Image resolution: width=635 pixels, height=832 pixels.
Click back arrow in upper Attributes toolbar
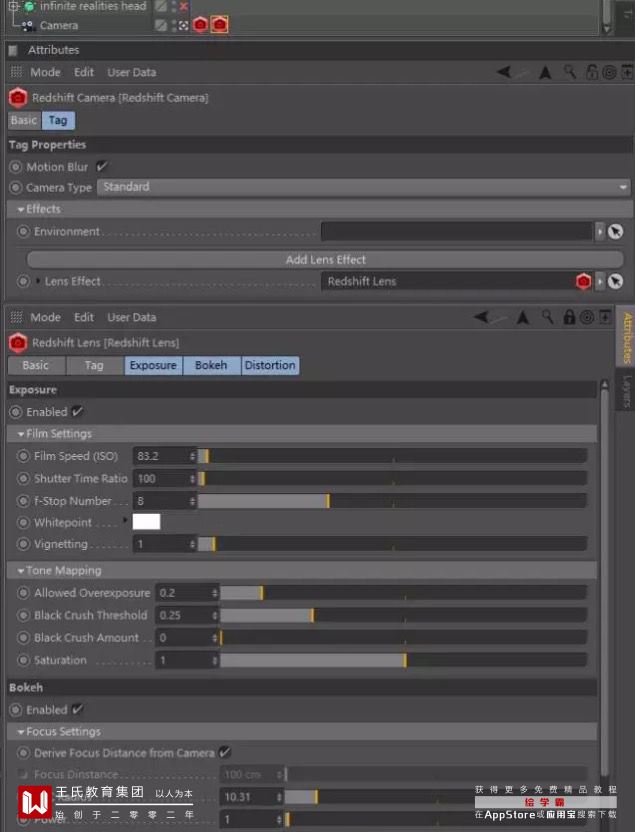504,72
